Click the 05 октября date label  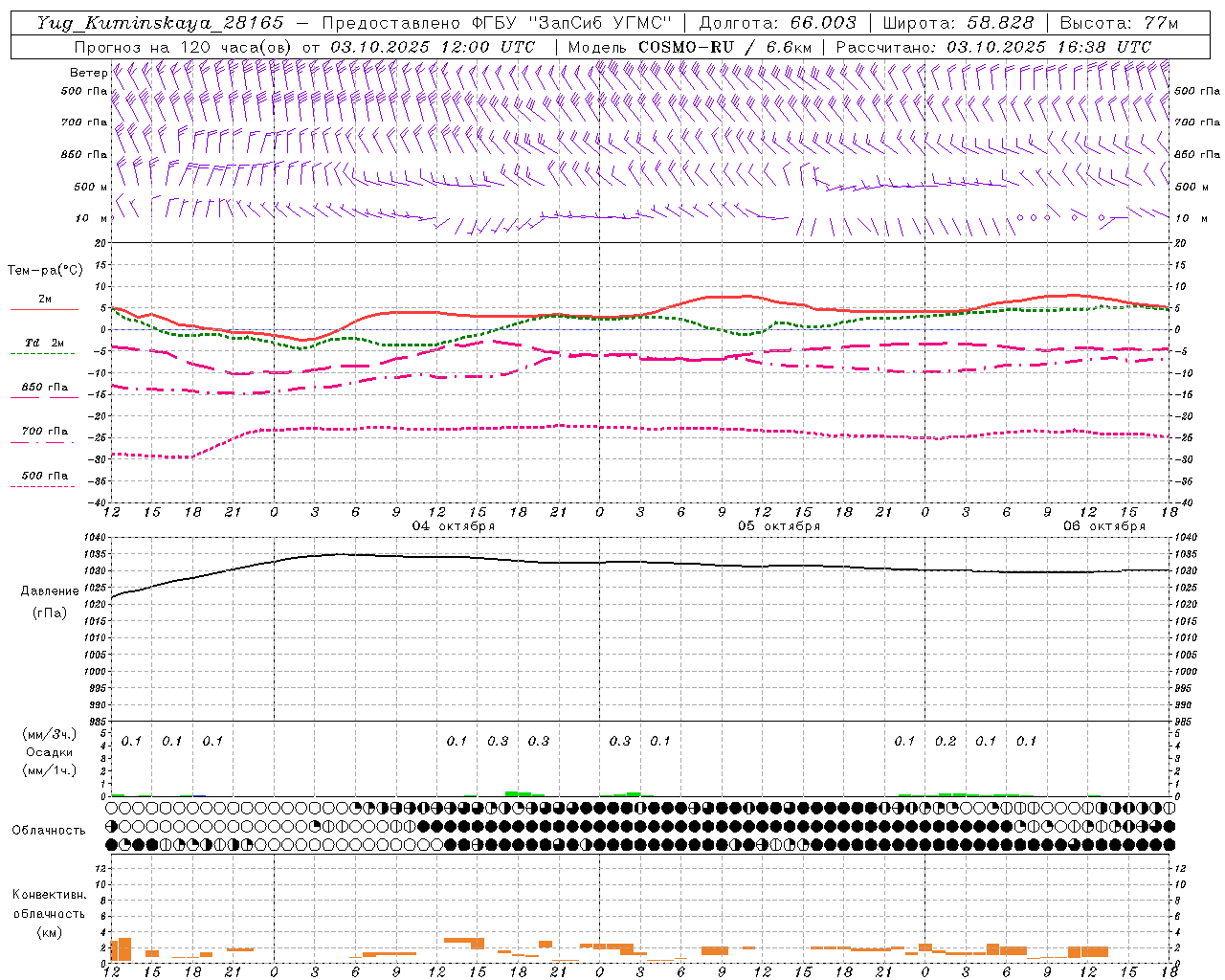click(779, 526)
